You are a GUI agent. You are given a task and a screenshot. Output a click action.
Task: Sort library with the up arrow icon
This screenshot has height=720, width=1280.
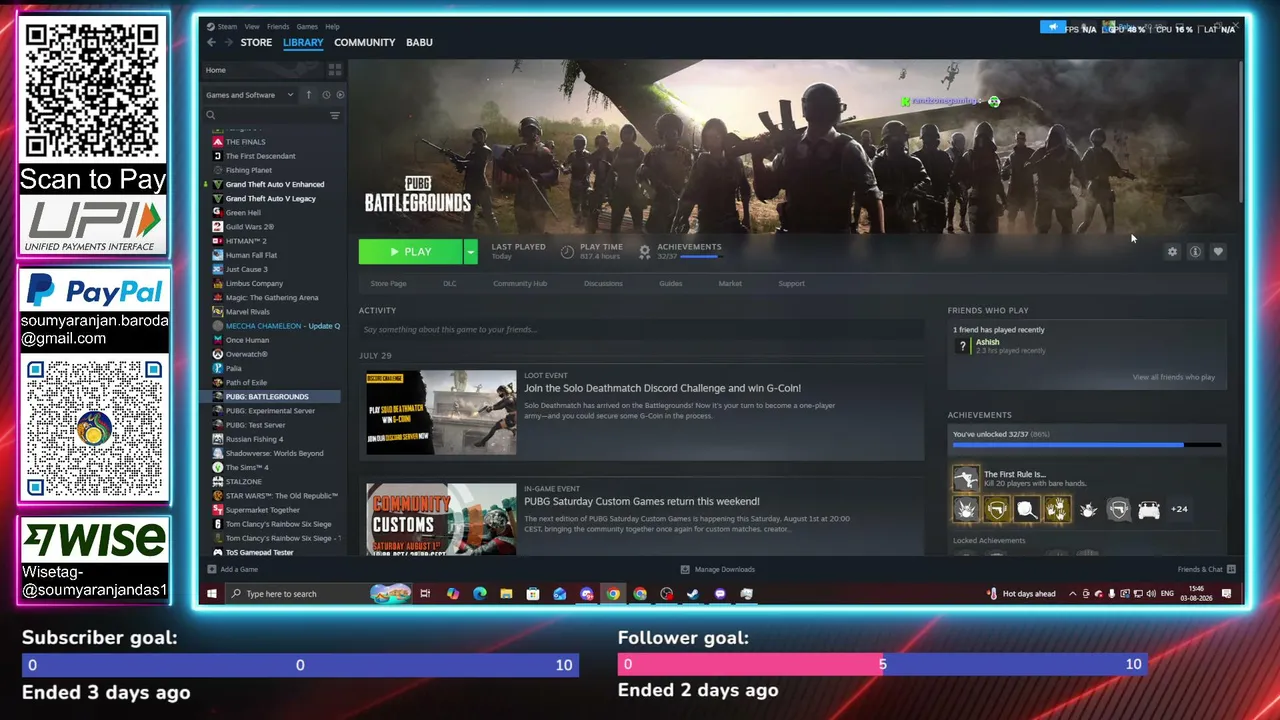click(x=309, y=95)
